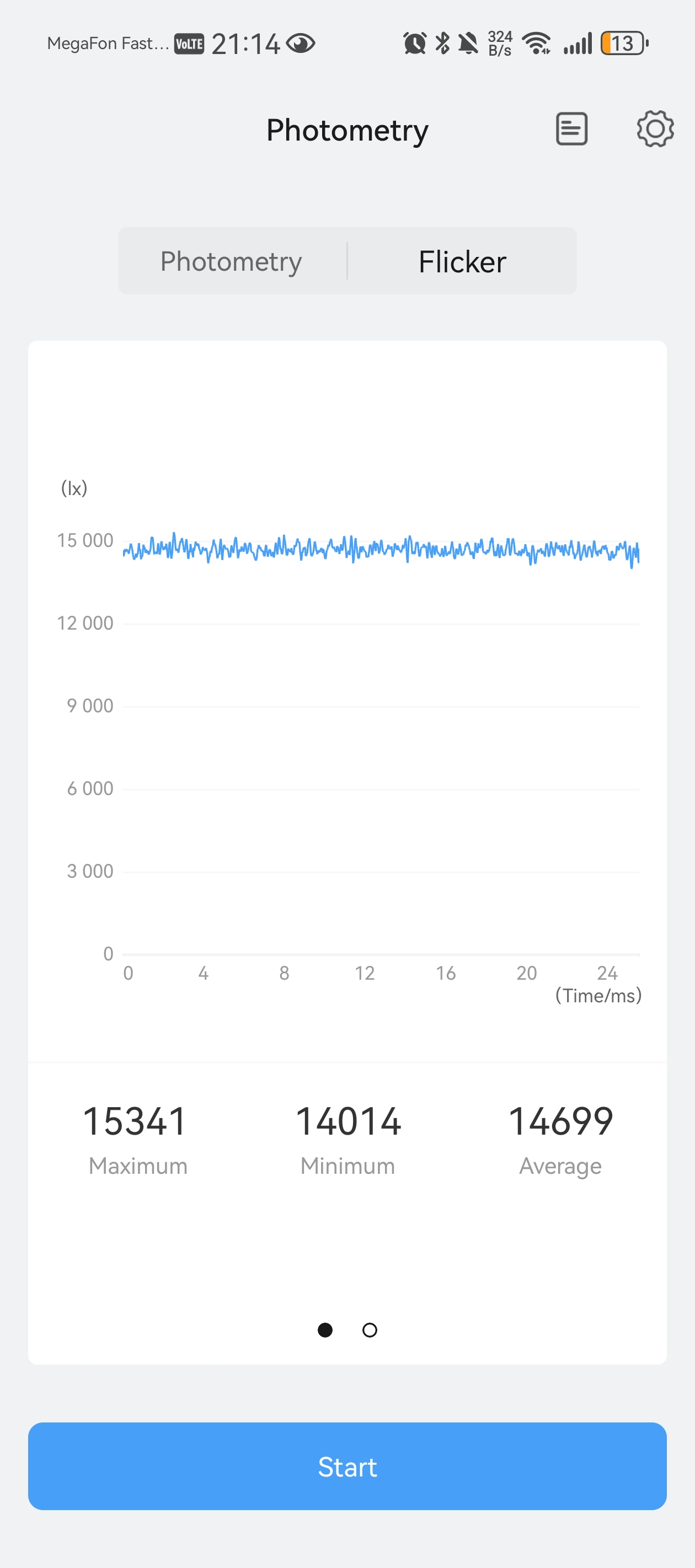Tap the VoLTE status badge

point(189,44)
